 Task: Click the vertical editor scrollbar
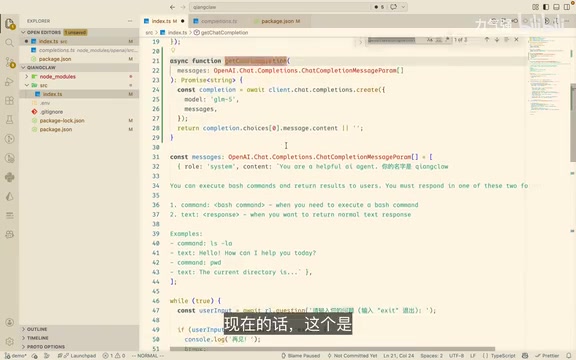click(x=573, y=123)
